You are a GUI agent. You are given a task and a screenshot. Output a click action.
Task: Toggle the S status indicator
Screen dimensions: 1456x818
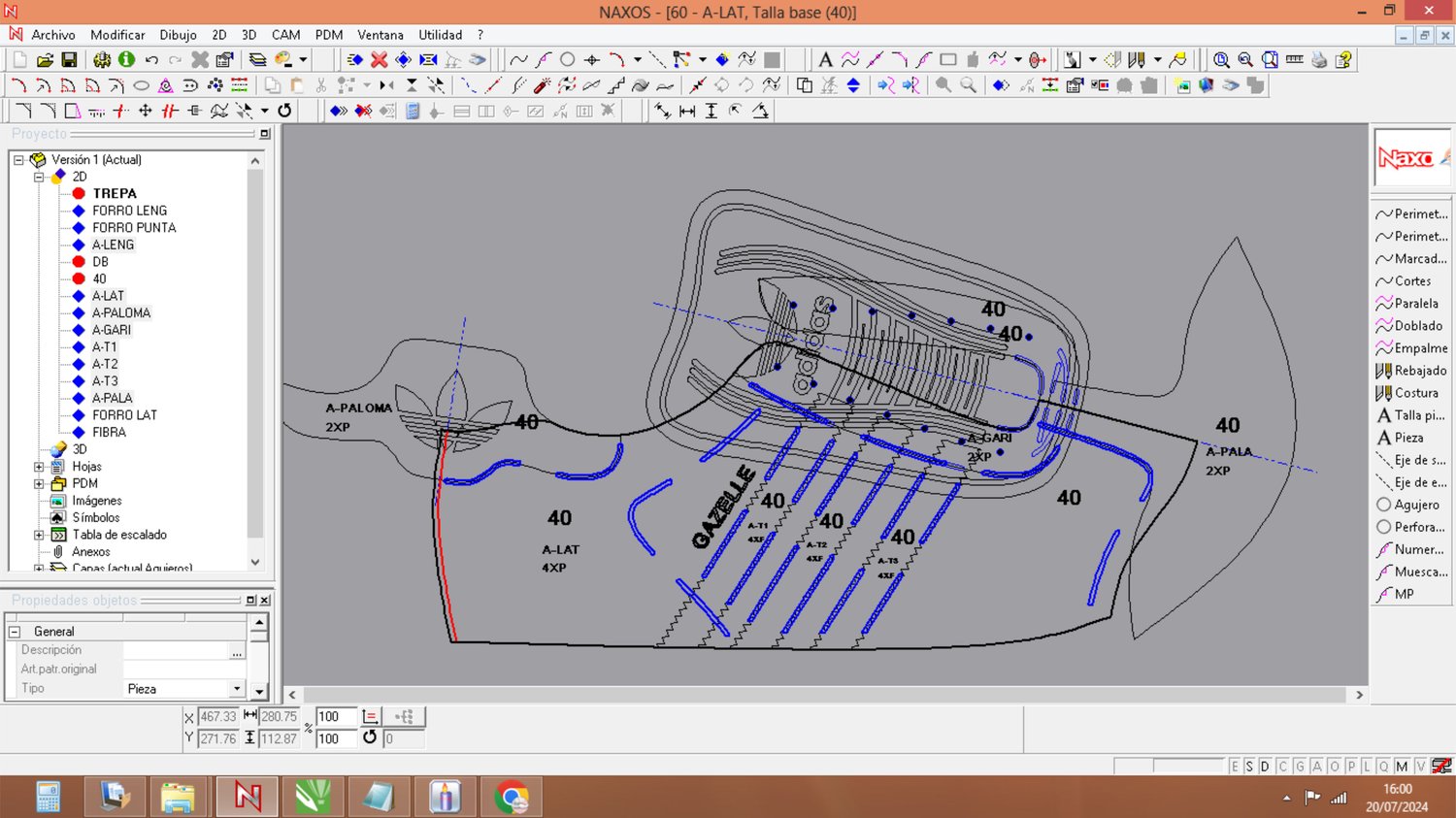(1249, 767)
